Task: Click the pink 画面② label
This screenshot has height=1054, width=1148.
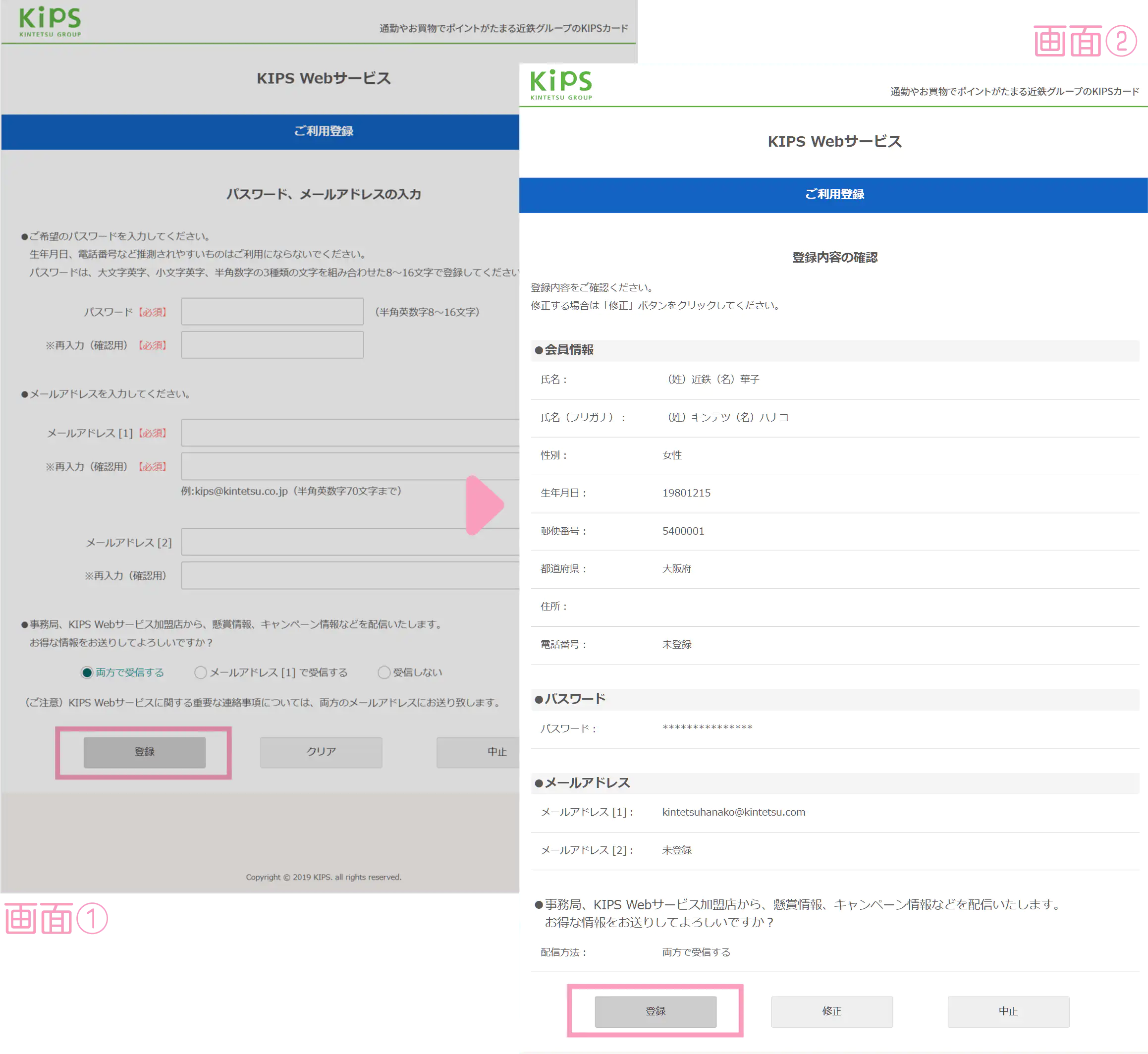Action: 1085,42
